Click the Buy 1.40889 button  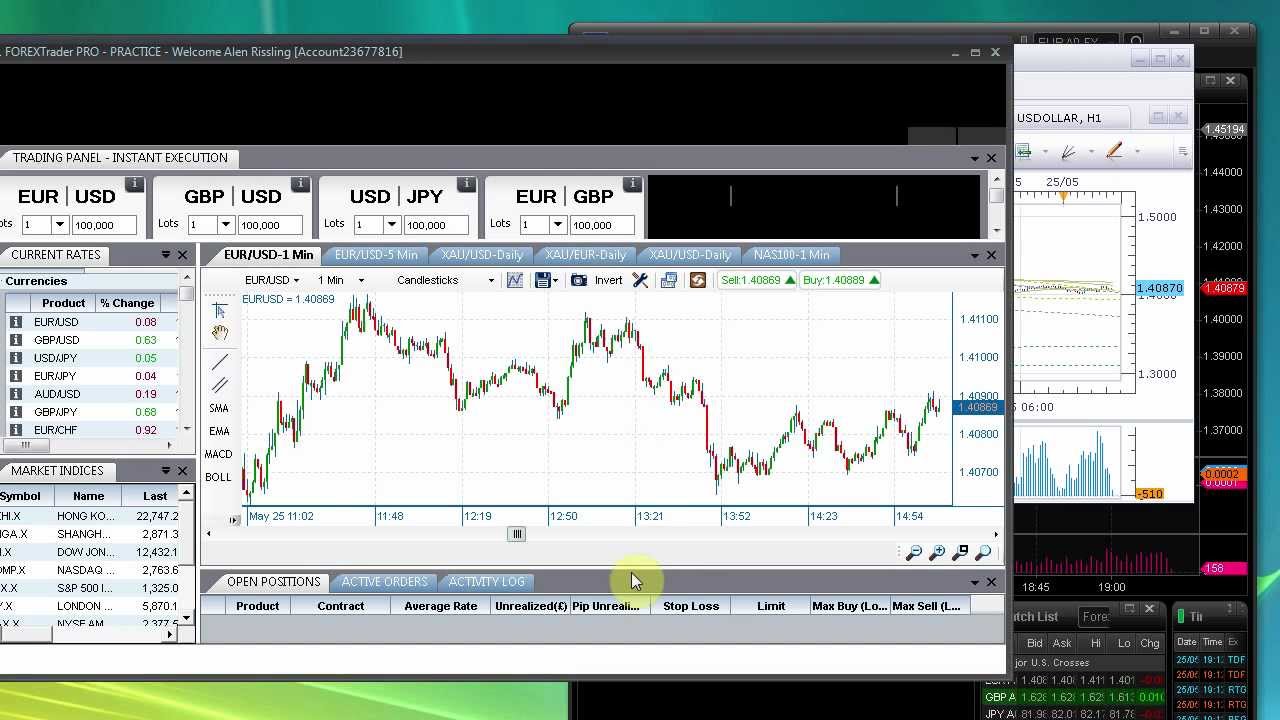pos(841,280)
